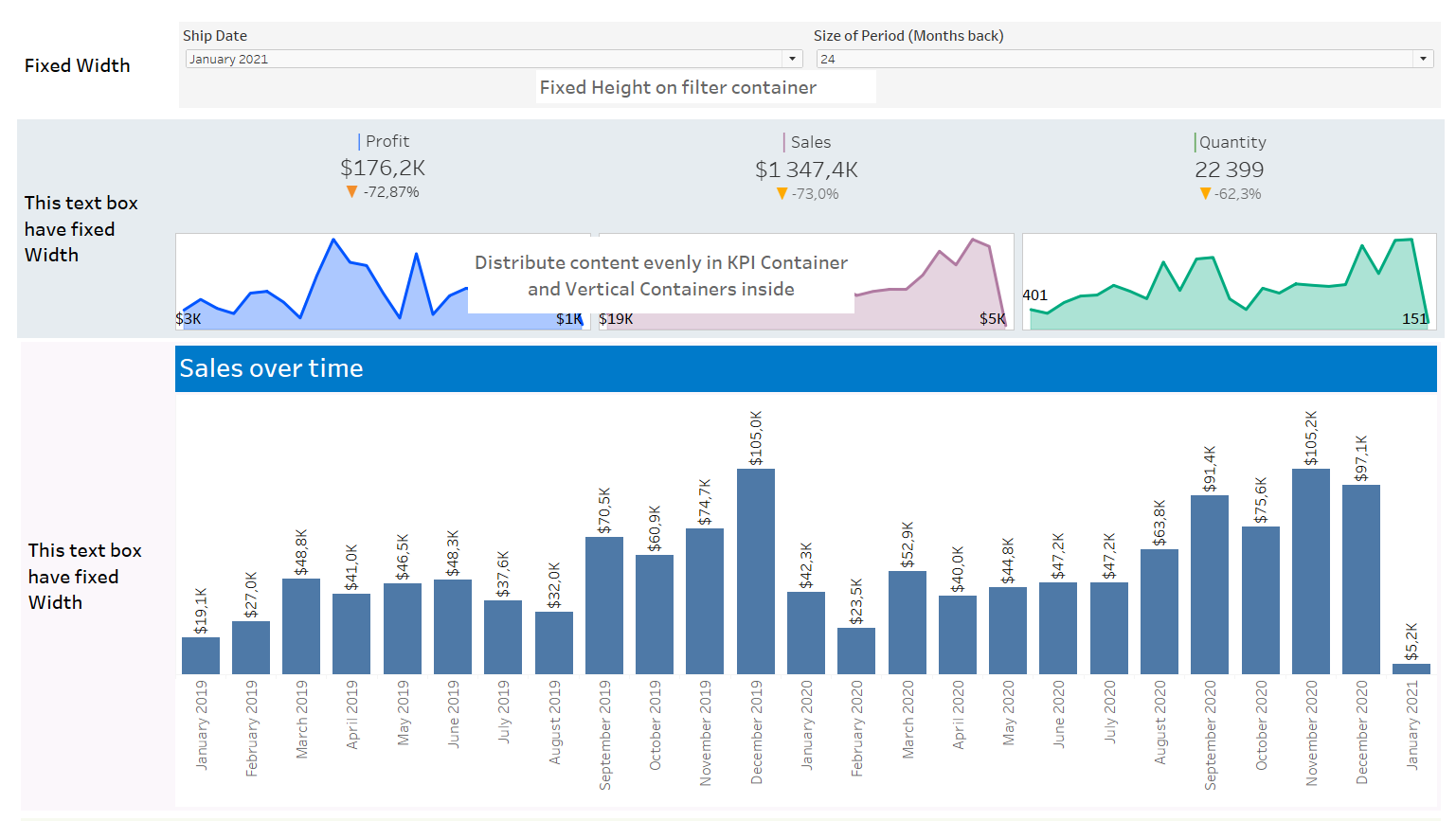This screenshot has height=821, width=1456.
Task: Click the orange down triangle under Profit
Action: (x=351, y=192)
